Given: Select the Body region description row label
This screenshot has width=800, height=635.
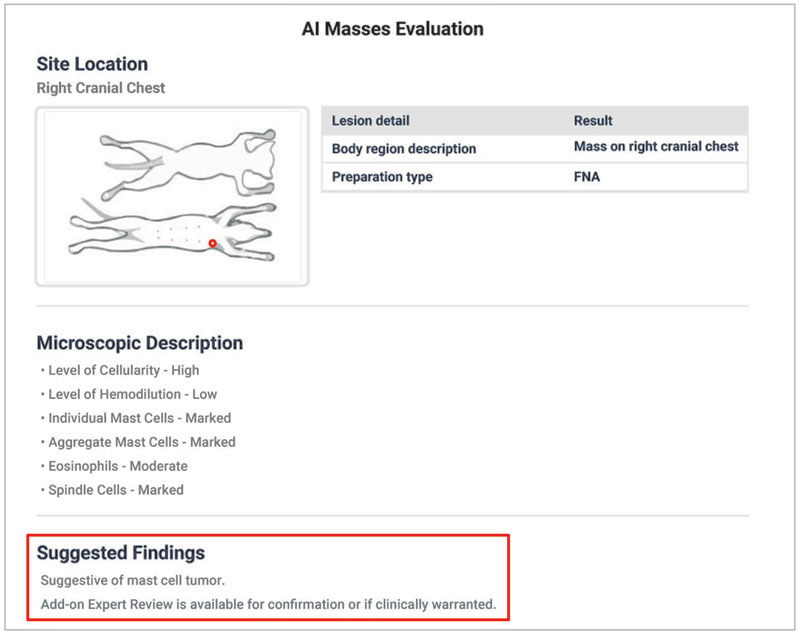Looking at the screenshot, I should 404,149.
